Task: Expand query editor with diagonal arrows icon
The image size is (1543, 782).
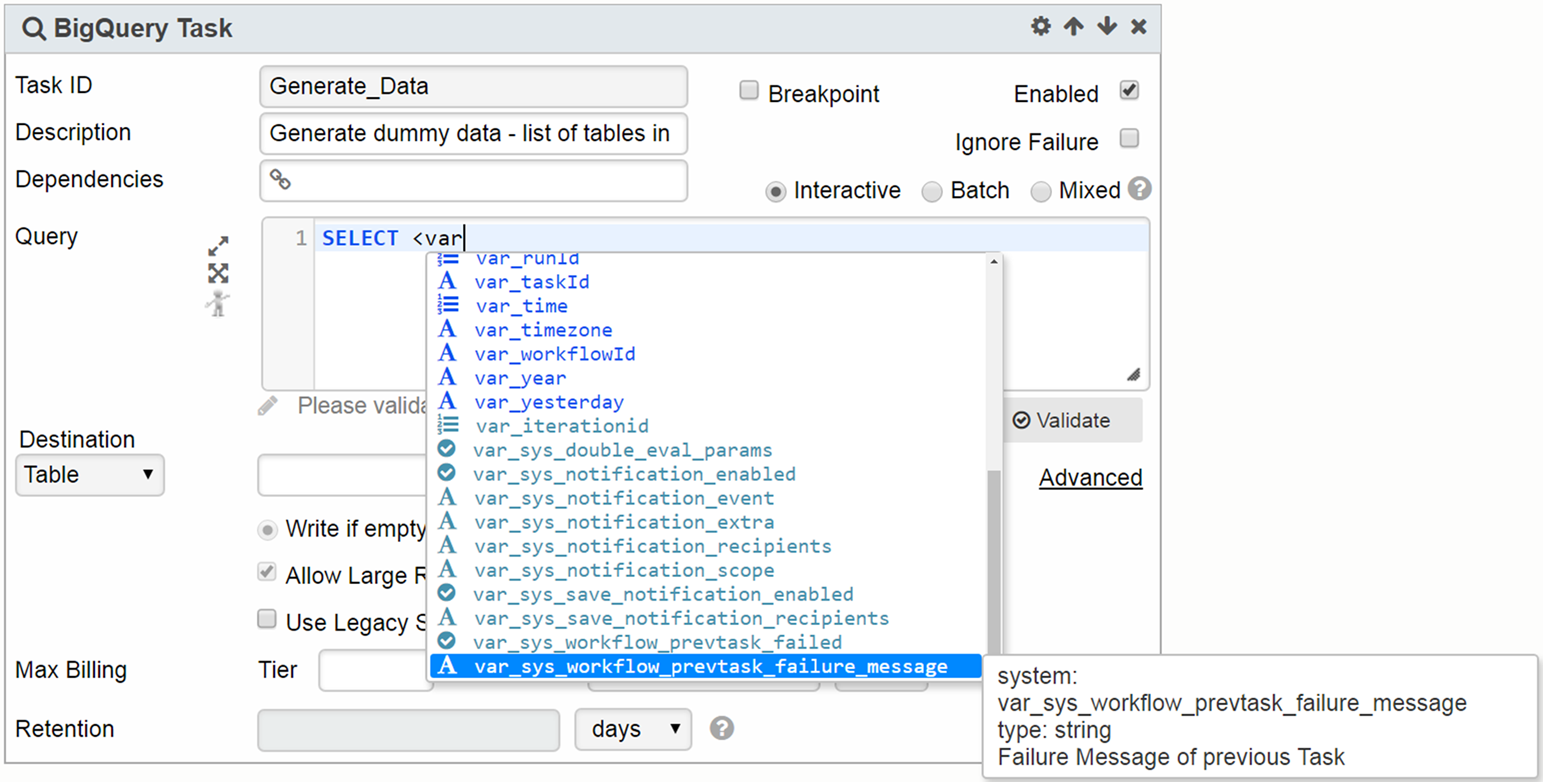Action: 218,246
